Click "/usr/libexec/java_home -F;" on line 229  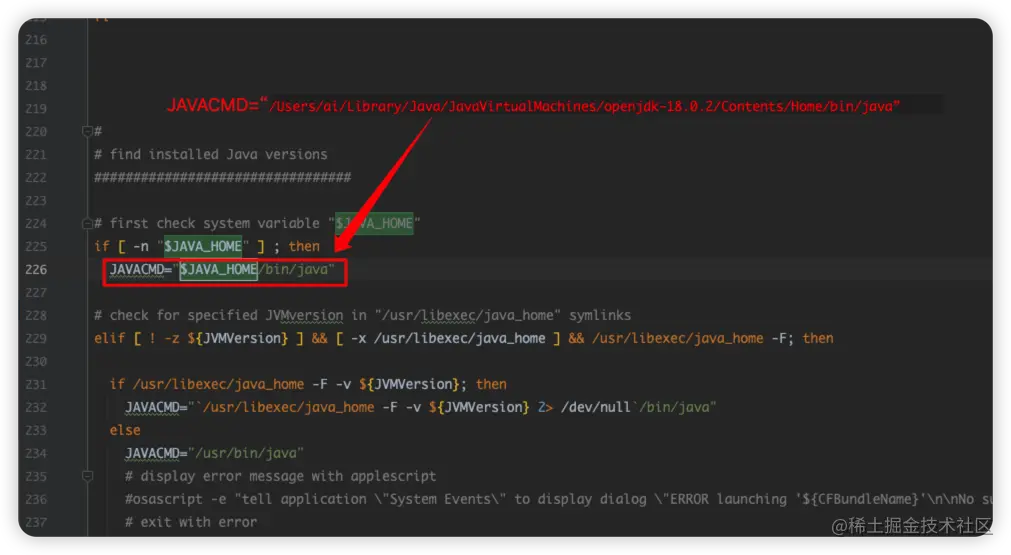point(692,338)
